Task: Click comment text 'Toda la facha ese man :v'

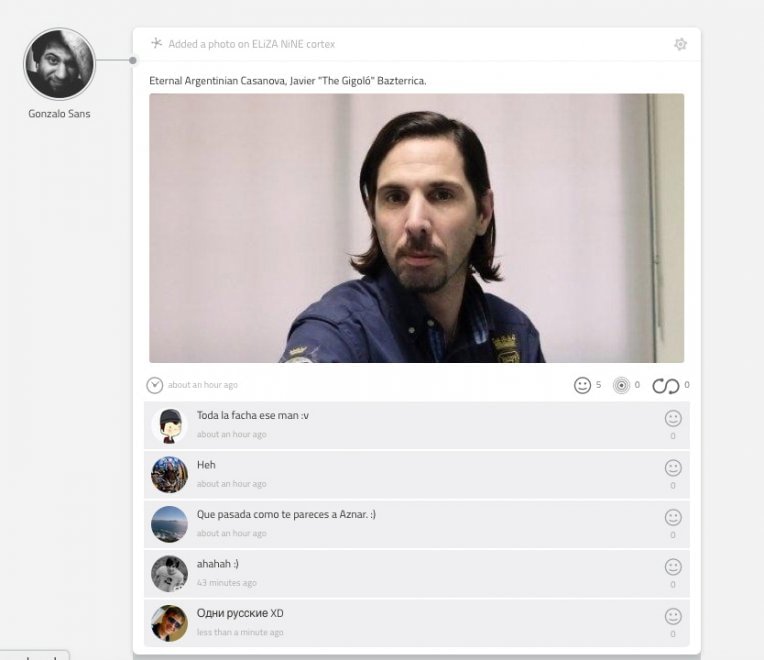Action: pyautogui.click(x=252, y=415)
